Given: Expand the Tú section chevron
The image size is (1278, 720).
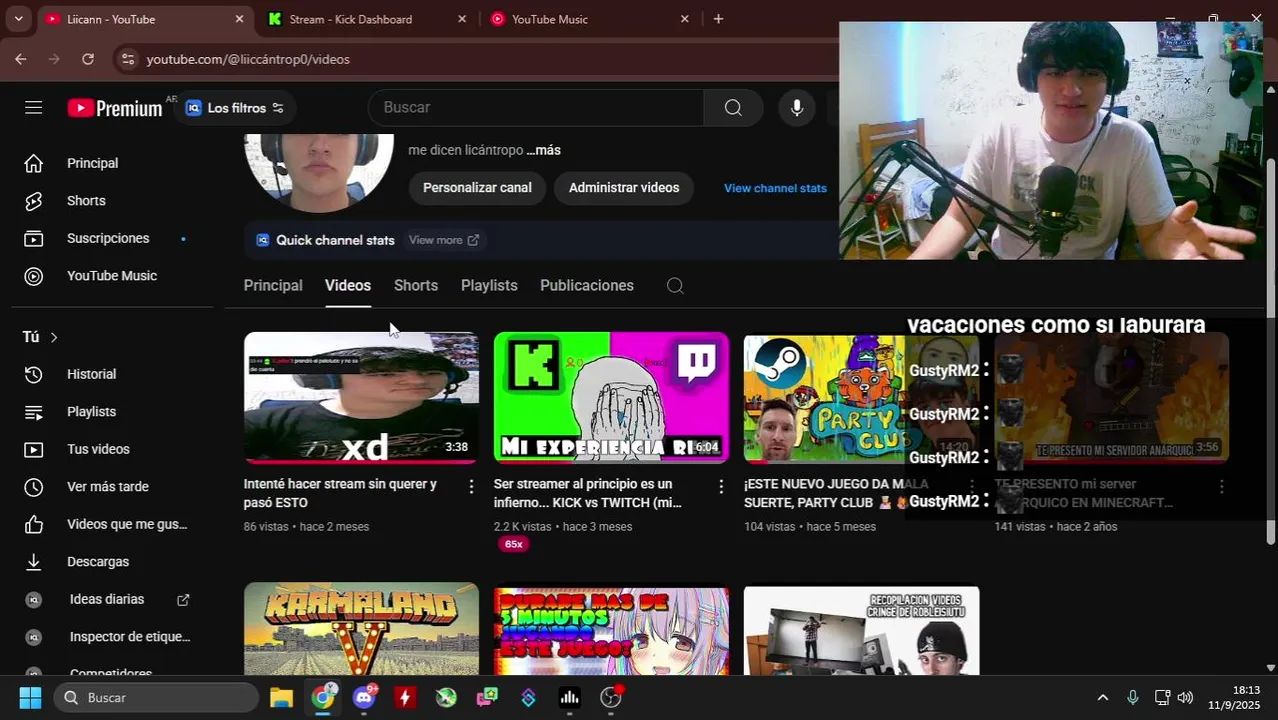Looking at the screenshot, I should click(x=54, y=337).
